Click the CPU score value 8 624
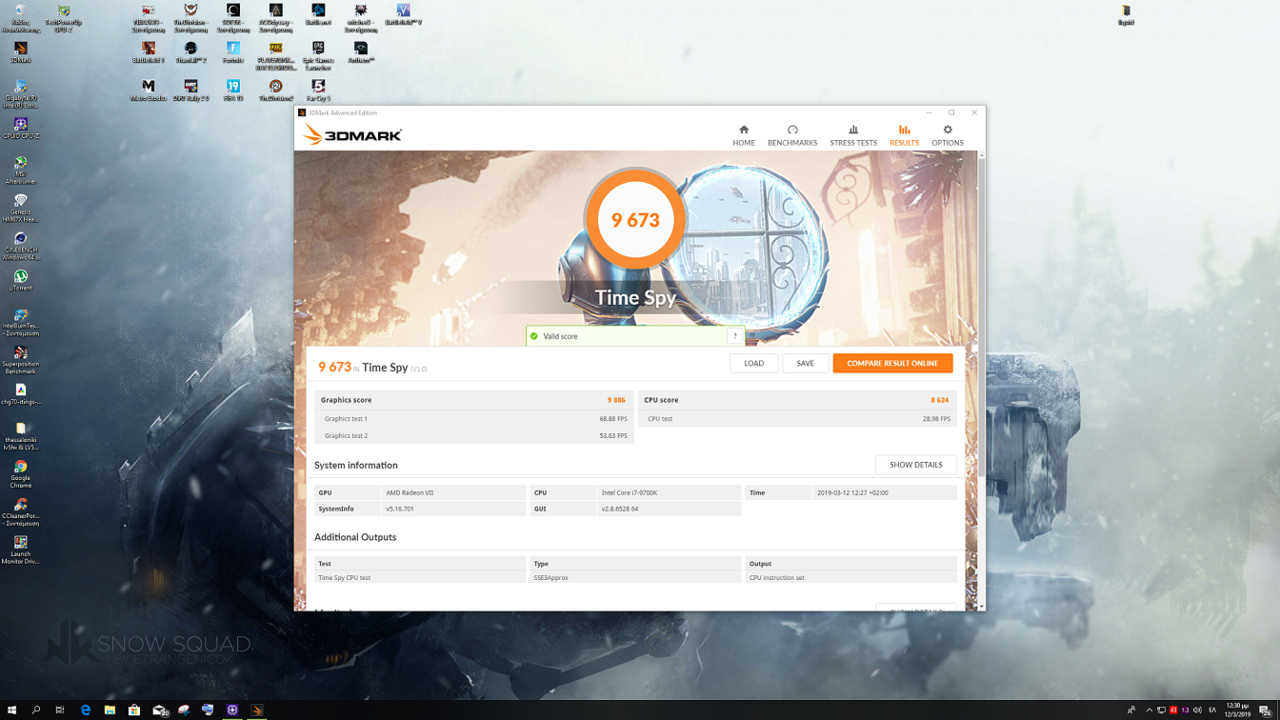The image size is (1280, 720). point(939,400)
